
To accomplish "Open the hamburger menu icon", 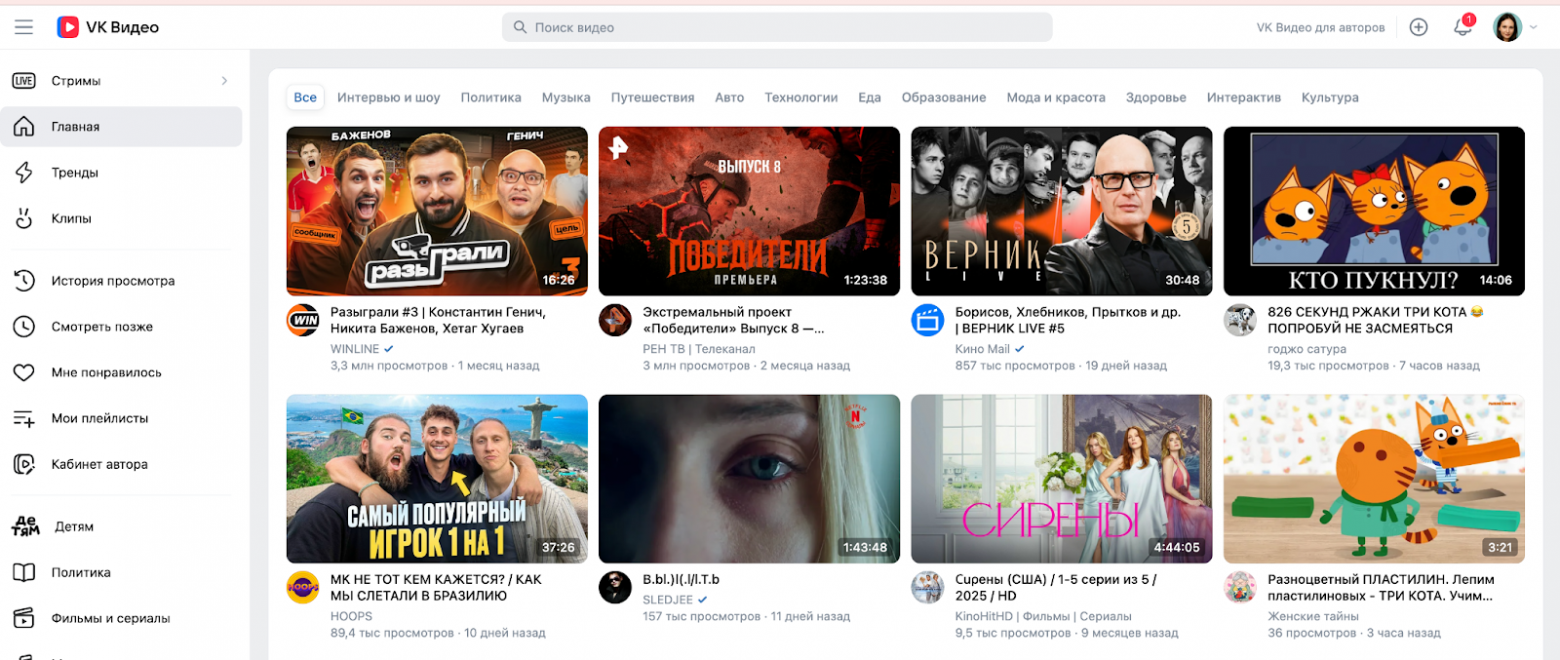I will [23, 27].
